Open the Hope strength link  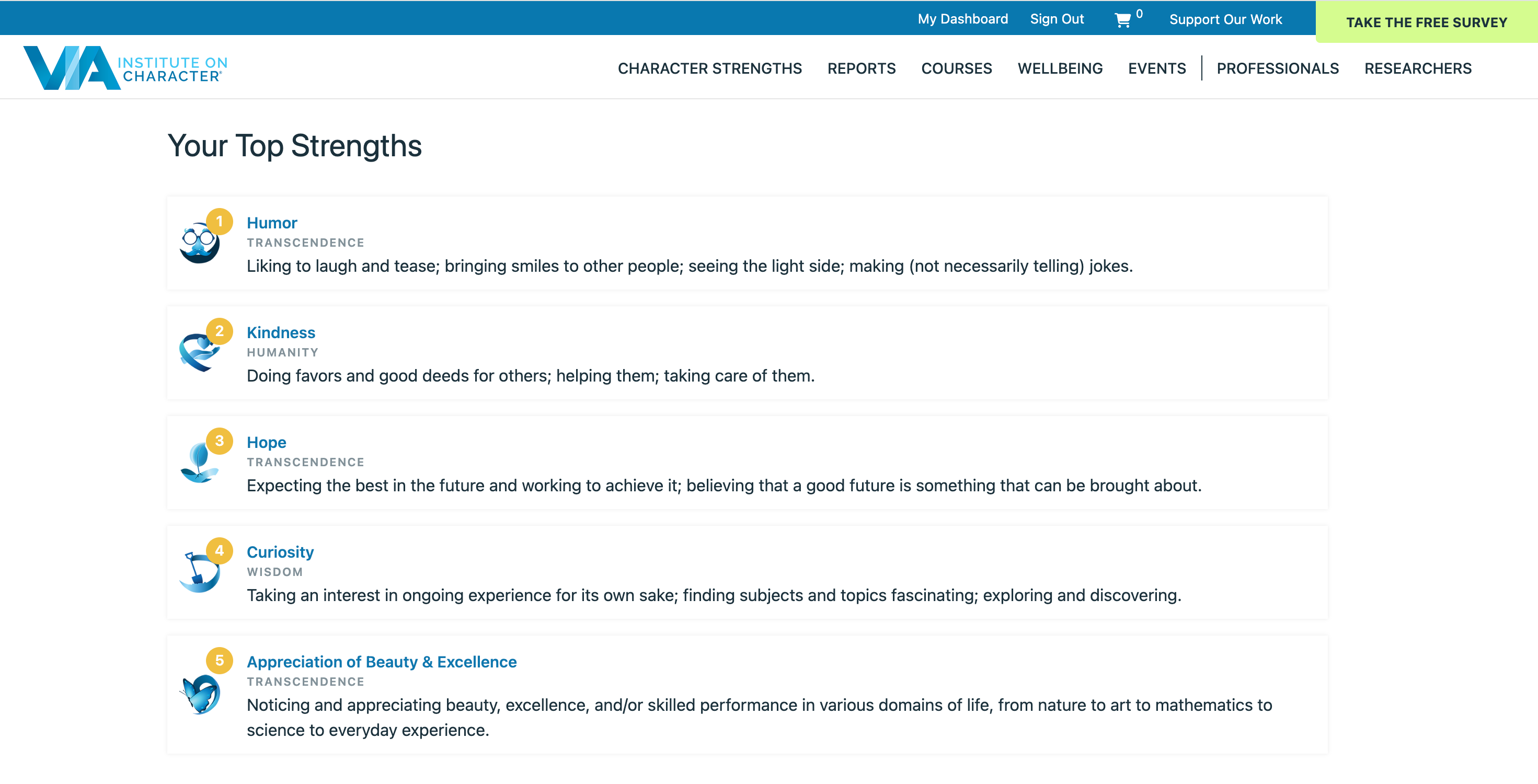(x=266, y=443)
